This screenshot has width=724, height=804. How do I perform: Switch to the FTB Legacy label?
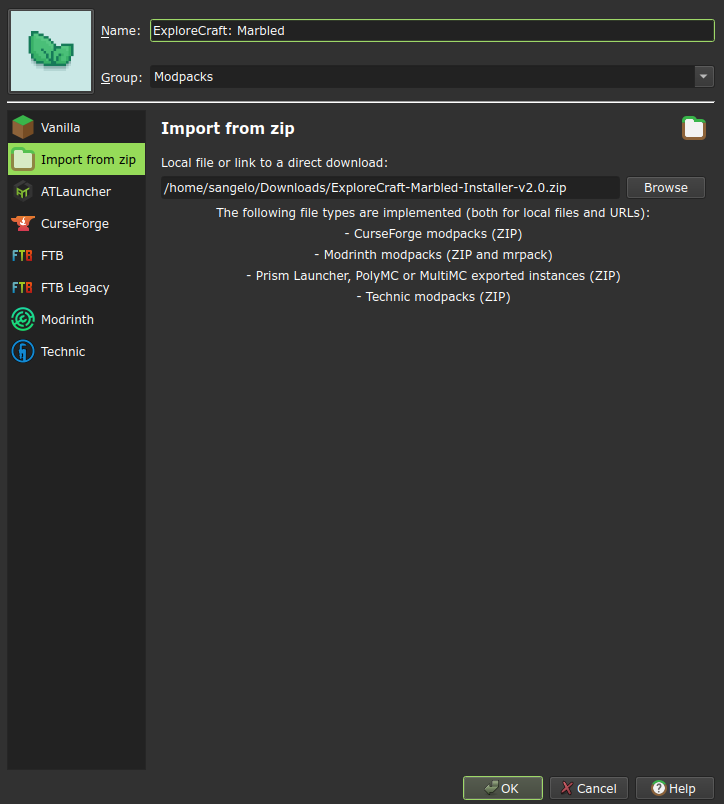tap(75, 288)
